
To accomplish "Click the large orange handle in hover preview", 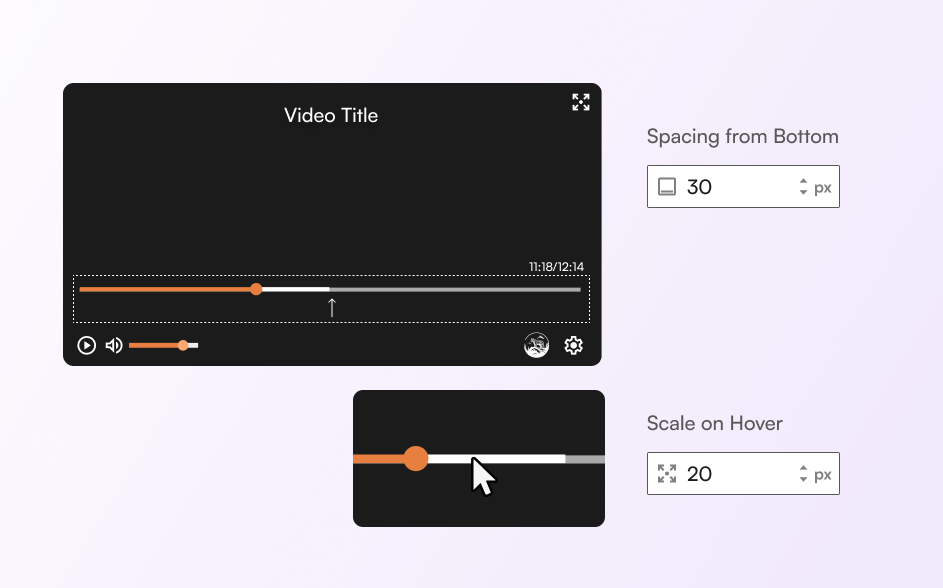I will 416,459.
